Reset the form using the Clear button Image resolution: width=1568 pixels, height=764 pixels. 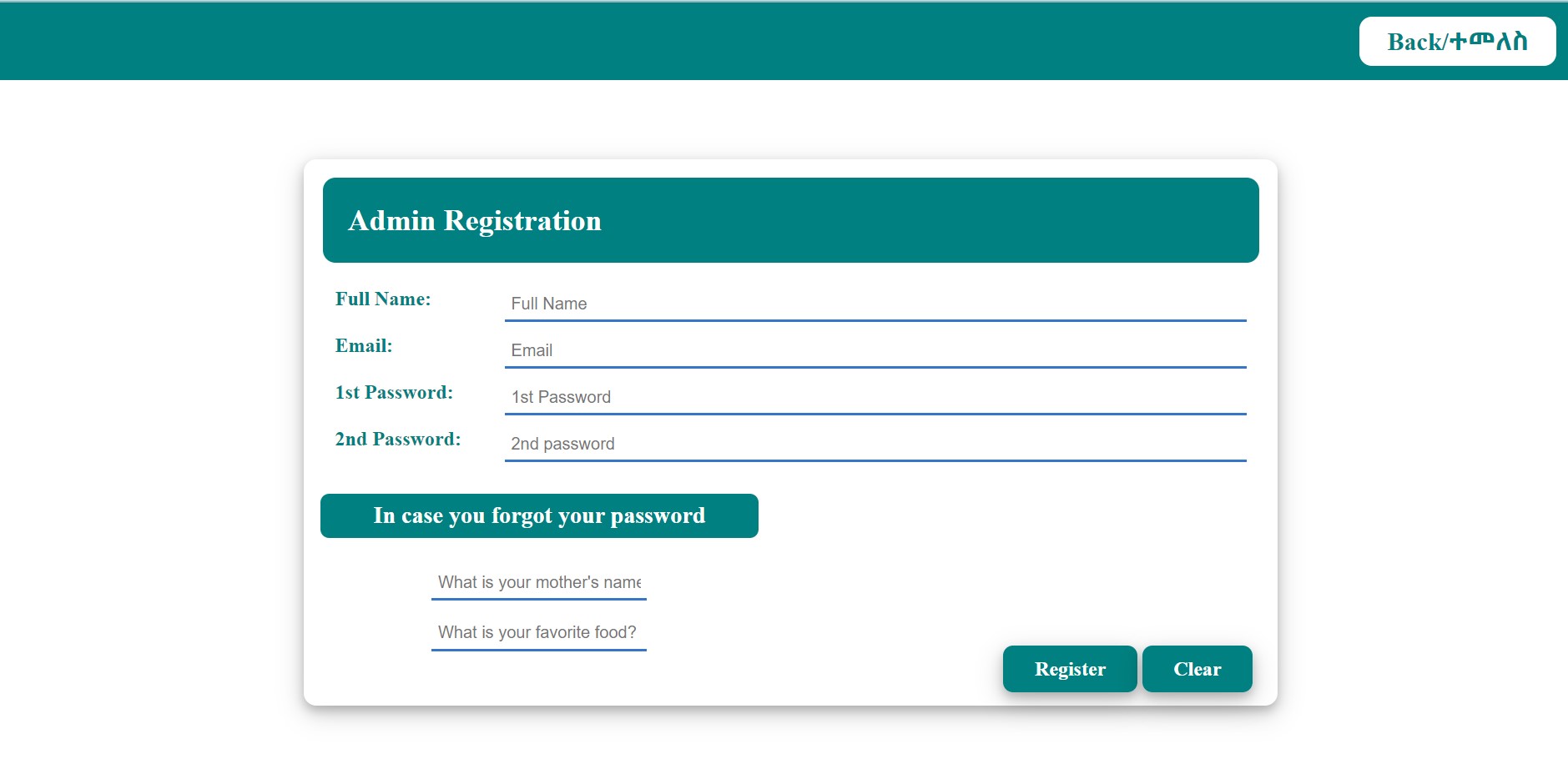point(1197,669)
